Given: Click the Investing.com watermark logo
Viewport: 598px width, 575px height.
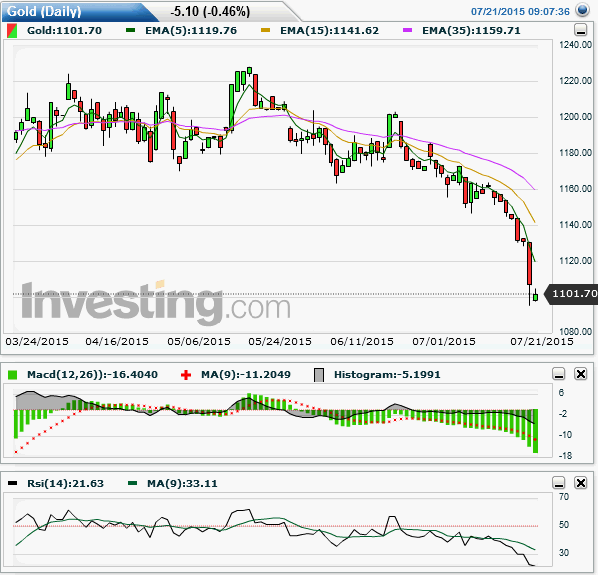Looking at the screenshot, I should tap(156, 303).
